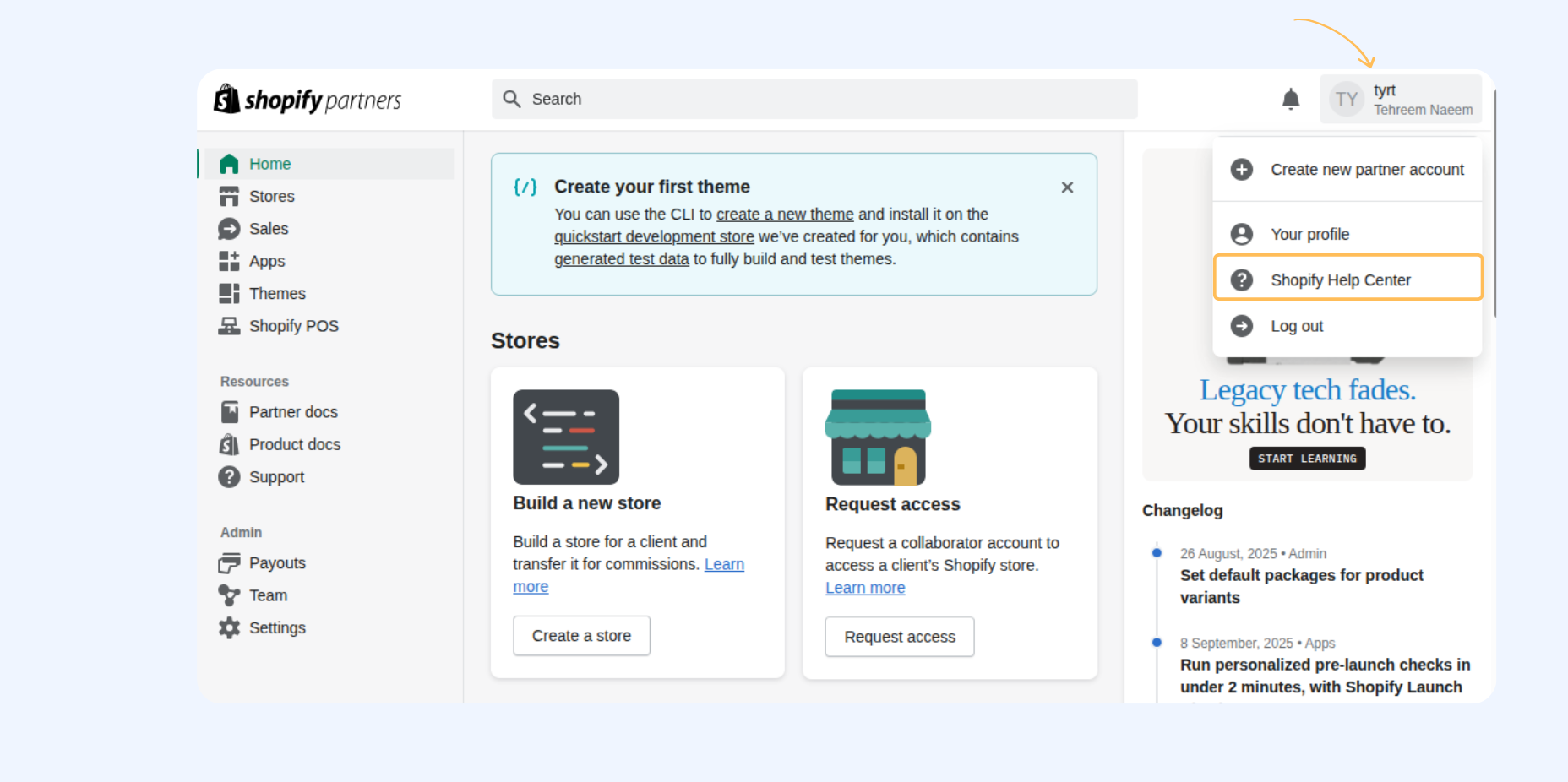The width and height of the screenshot is (1568, 782).
Task: Click the page scrollbar on the right edge
Action: [x=1494, y=203]
